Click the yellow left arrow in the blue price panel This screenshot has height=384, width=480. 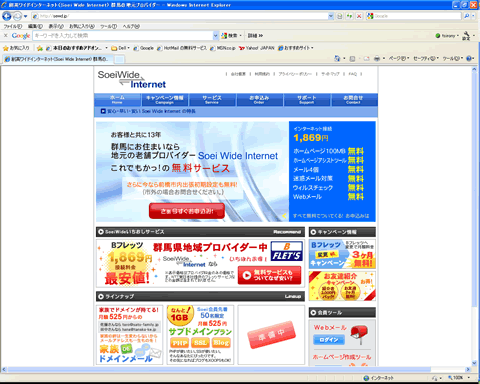tap(284, 216)
